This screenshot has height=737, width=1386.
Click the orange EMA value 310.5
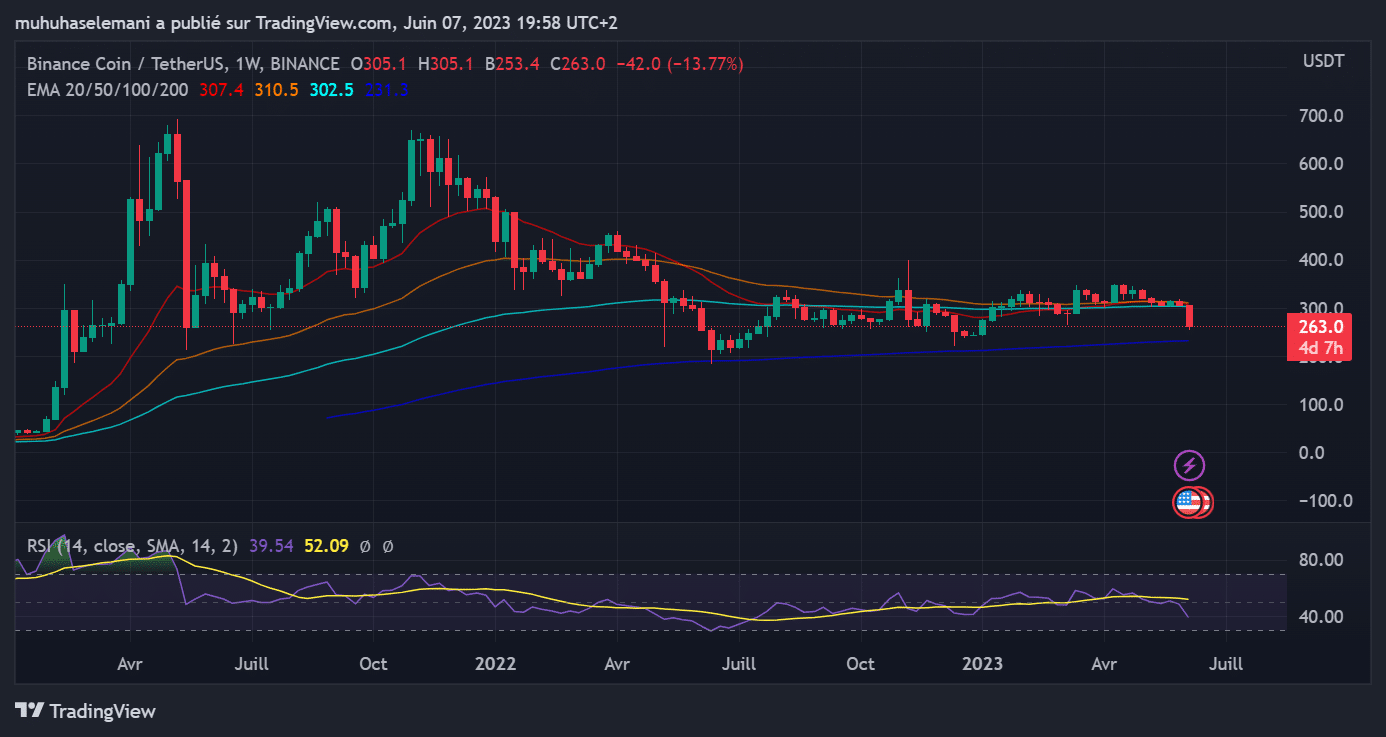(x=277, y=90)
